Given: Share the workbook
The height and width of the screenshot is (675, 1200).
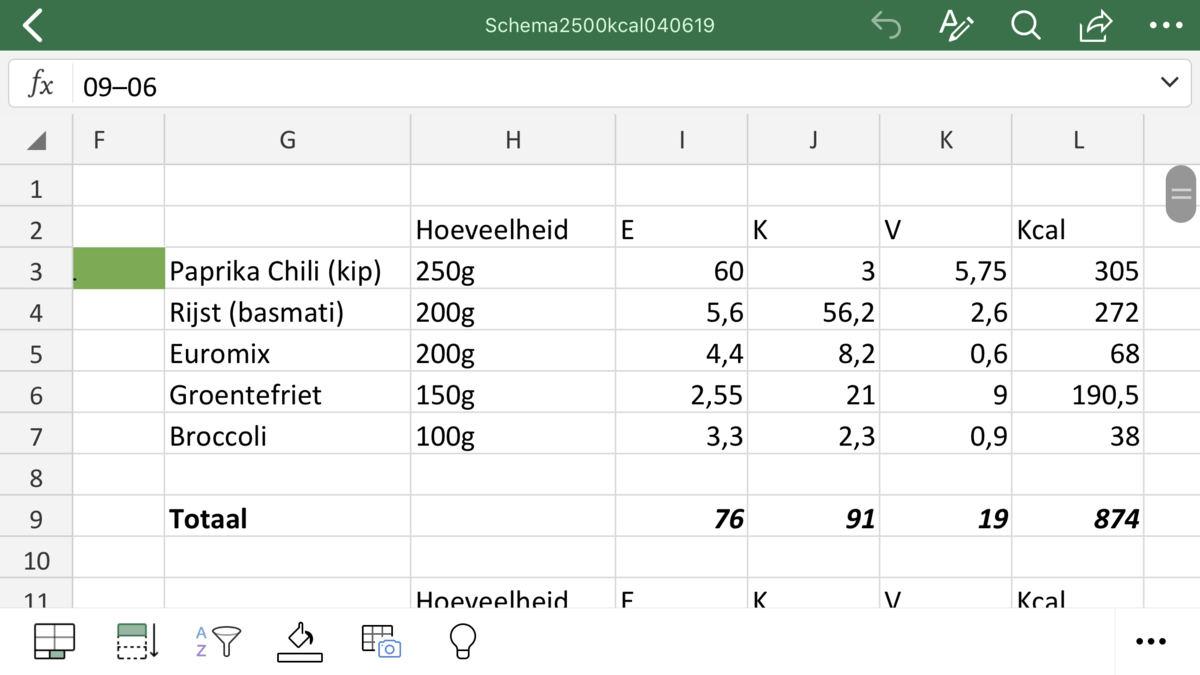Looking at the screenshot, I should pos(1096,25).
